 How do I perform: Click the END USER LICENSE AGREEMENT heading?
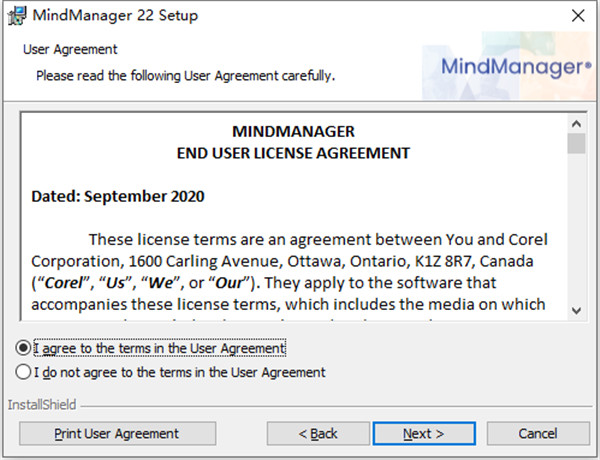pyautogui.click(x=293, y=153)
